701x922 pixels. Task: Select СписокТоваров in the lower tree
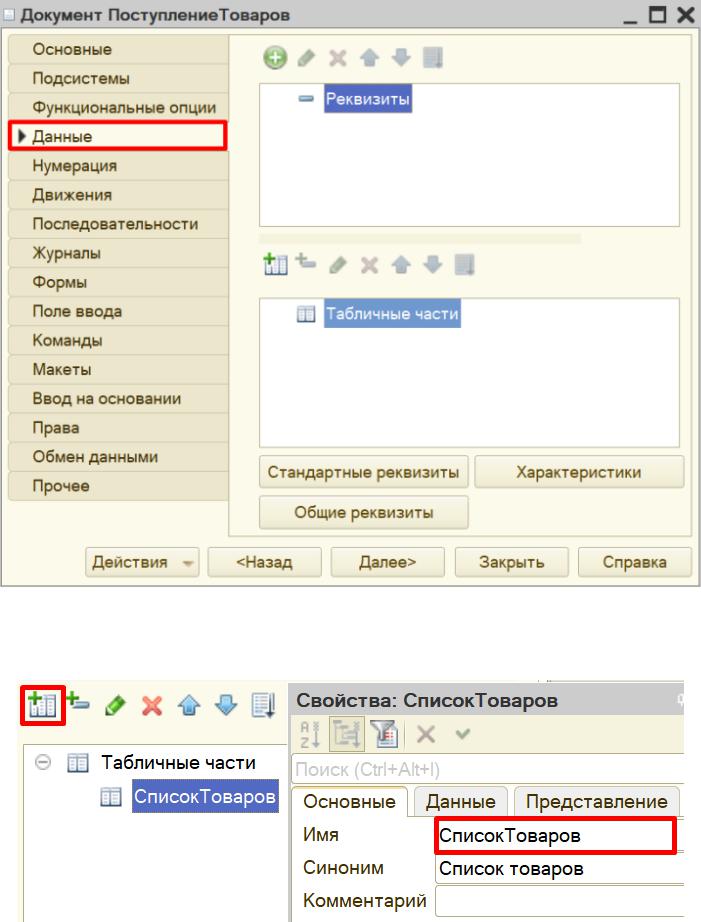pos(205,796)
